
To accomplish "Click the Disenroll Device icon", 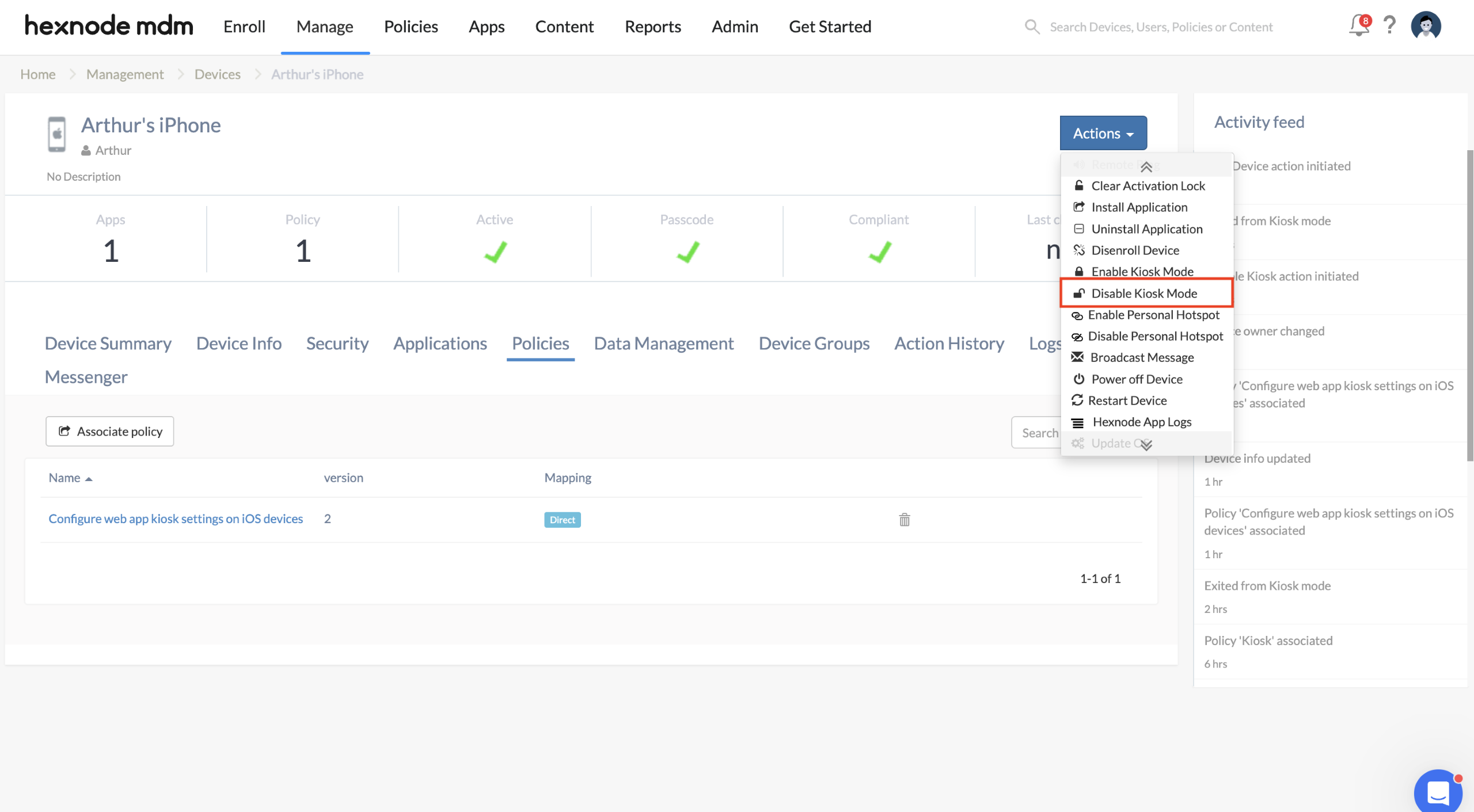I will 1079,250.
